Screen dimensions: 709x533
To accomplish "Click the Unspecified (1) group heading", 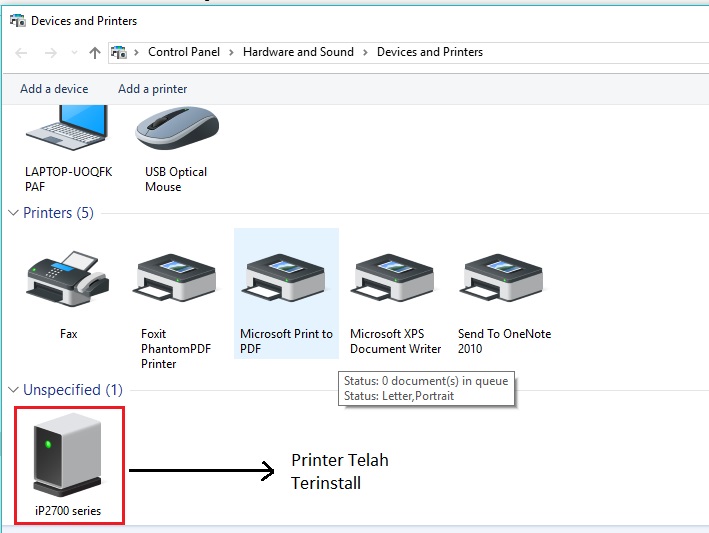I will 73,389.
